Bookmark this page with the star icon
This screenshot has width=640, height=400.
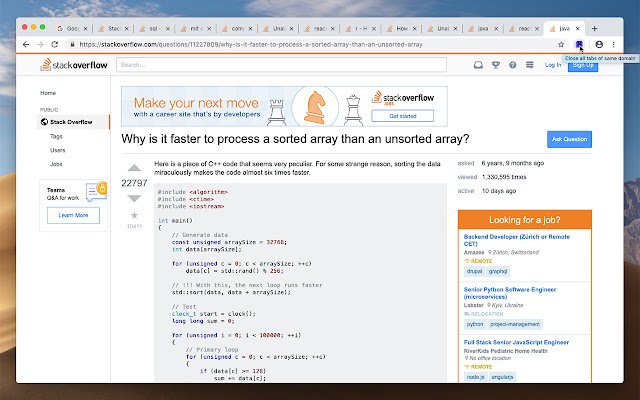pos(561,44)
